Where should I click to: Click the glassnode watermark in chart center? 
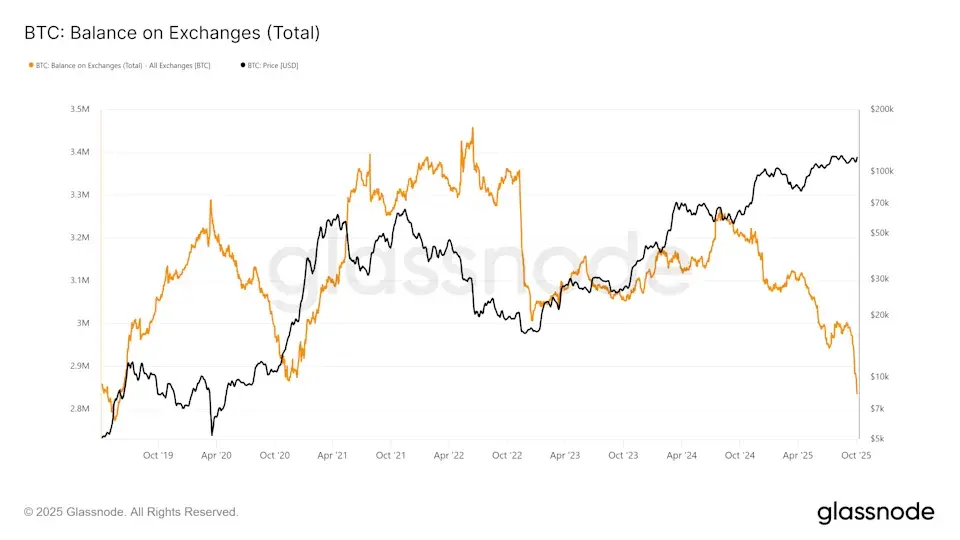478,265
